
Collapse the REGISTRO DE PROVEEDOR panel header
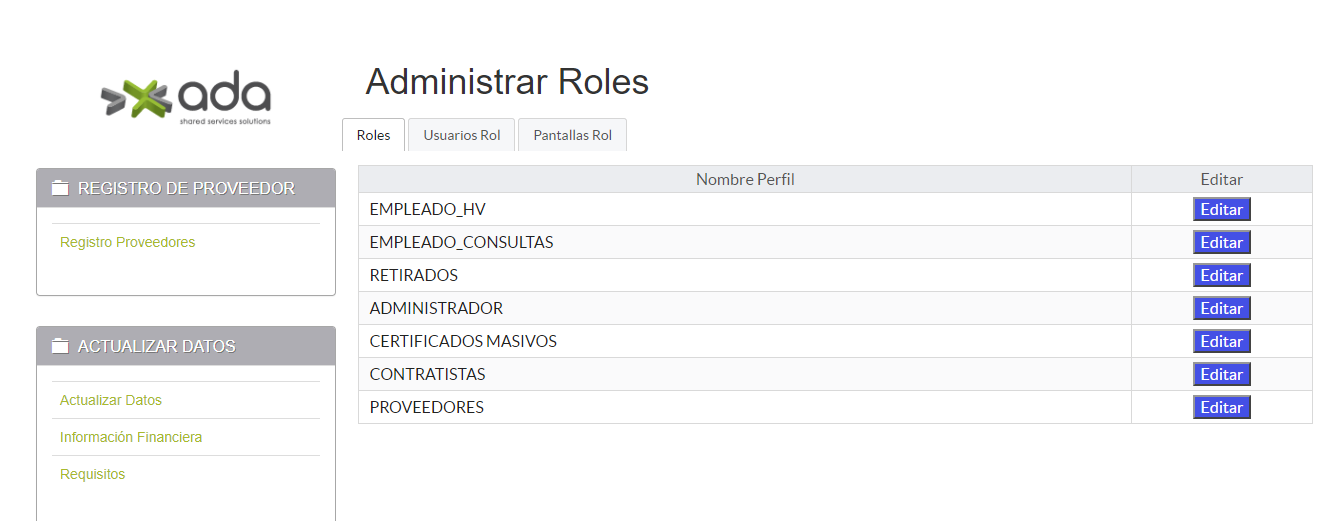[x=186, y=188]
